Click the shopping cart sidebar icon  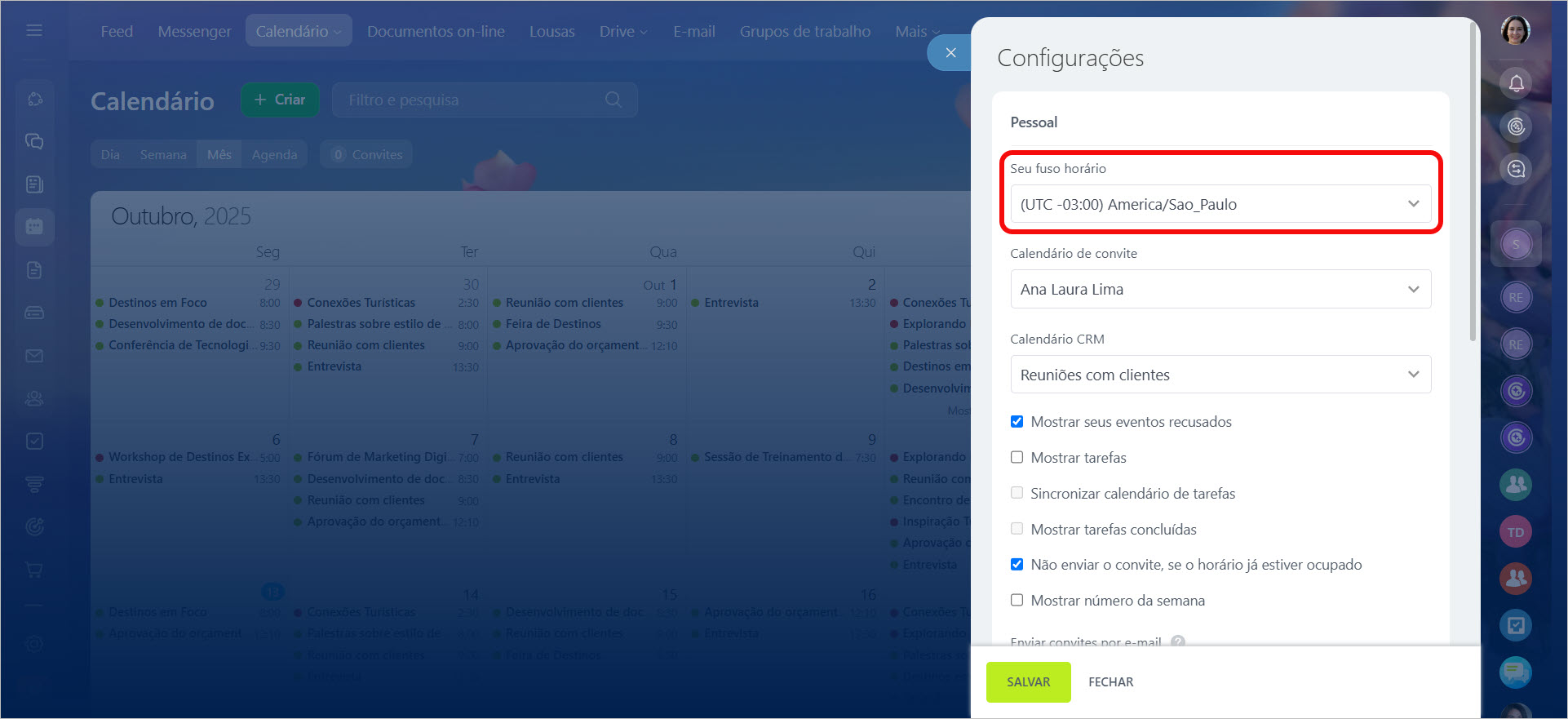point(34,570)
